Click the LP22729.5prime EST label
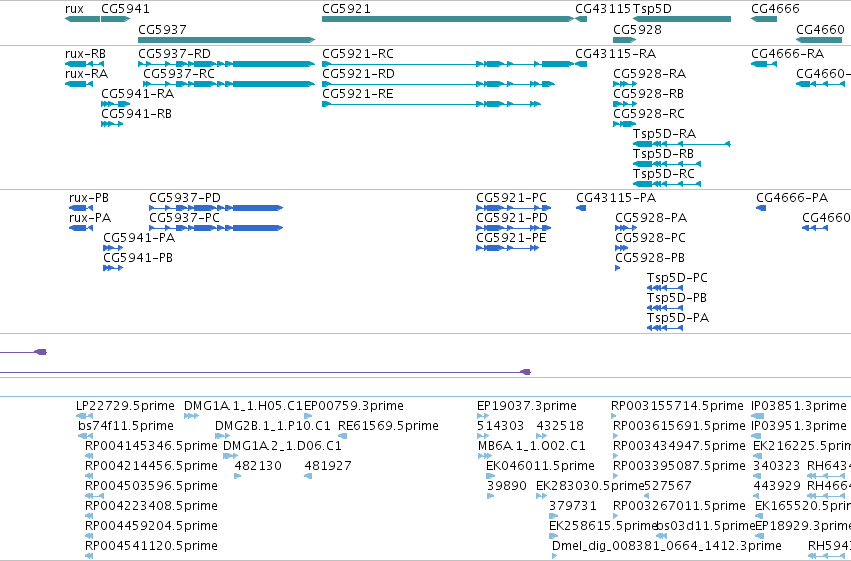This screenshot has width=851, height=561. (x=125, y=406)
